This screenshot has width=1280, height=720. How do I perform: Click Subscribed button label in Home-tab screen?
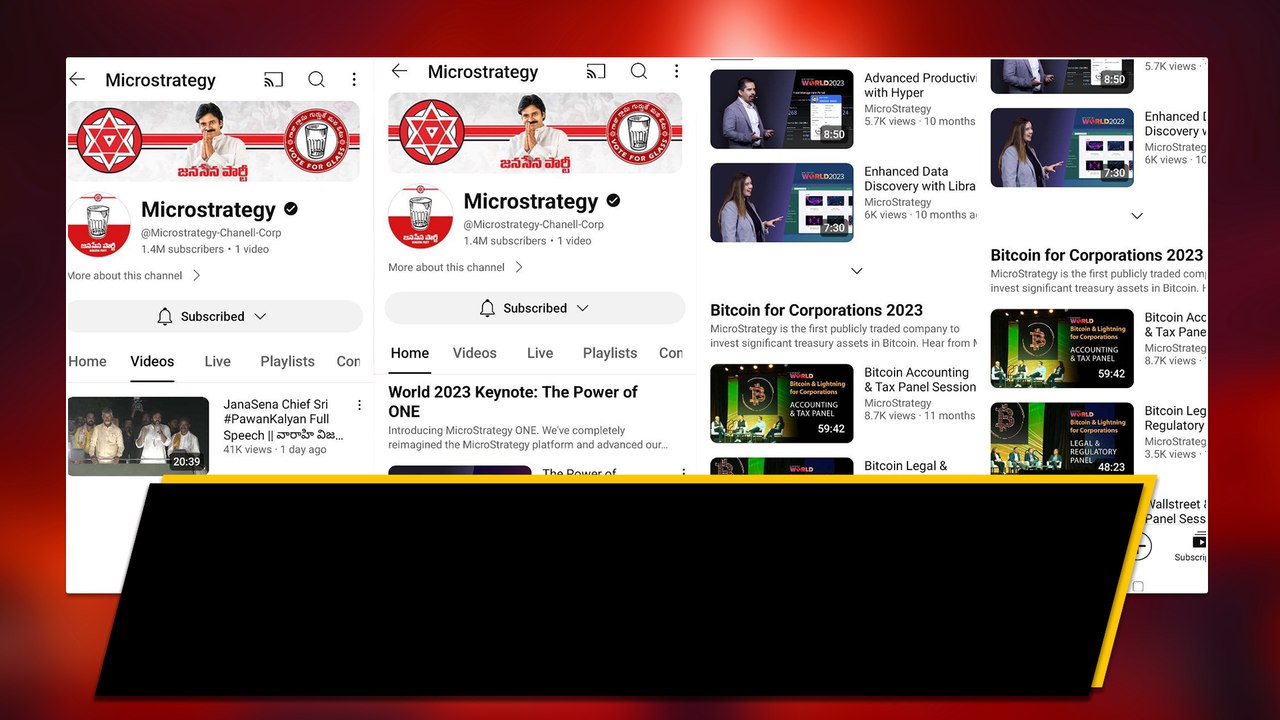pyautogui.click(x=535, y=308)
